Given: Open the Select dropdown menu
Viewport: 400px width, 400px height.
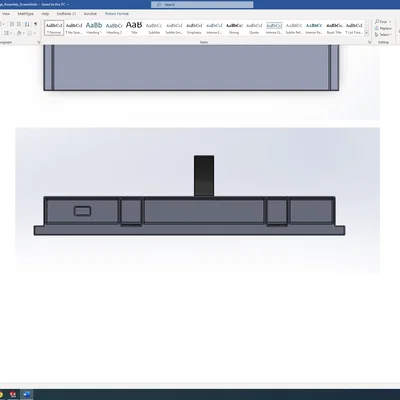Looking at the screenshot, I should tap(383, 35).
